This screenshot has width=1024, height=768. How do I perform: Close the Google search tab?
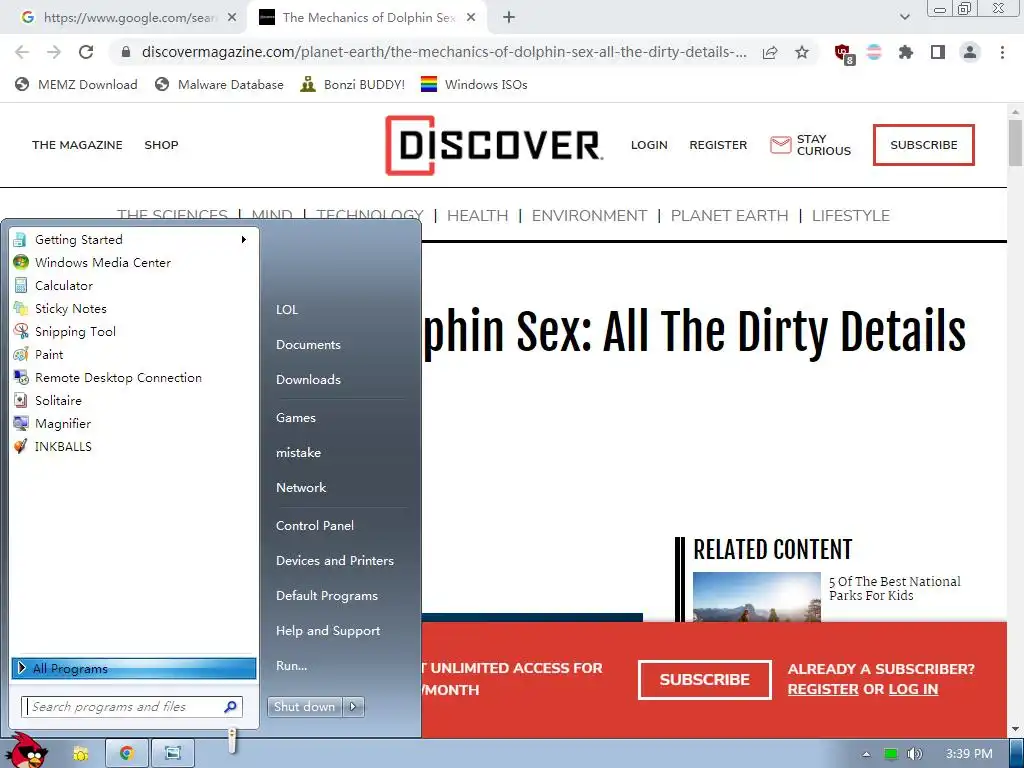point(232,18)
